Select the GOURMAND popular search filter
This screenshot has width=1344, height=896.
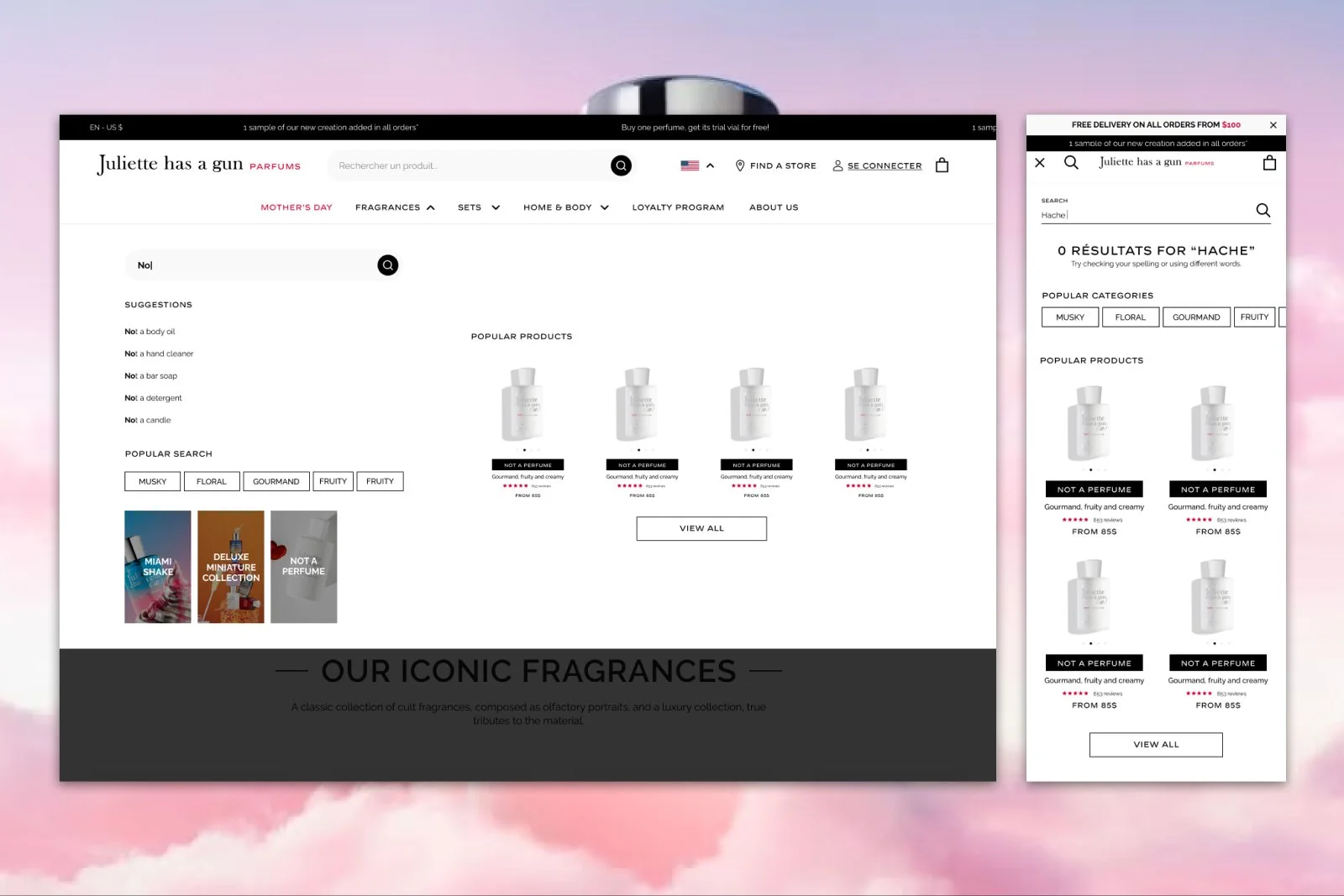(276, 481)
